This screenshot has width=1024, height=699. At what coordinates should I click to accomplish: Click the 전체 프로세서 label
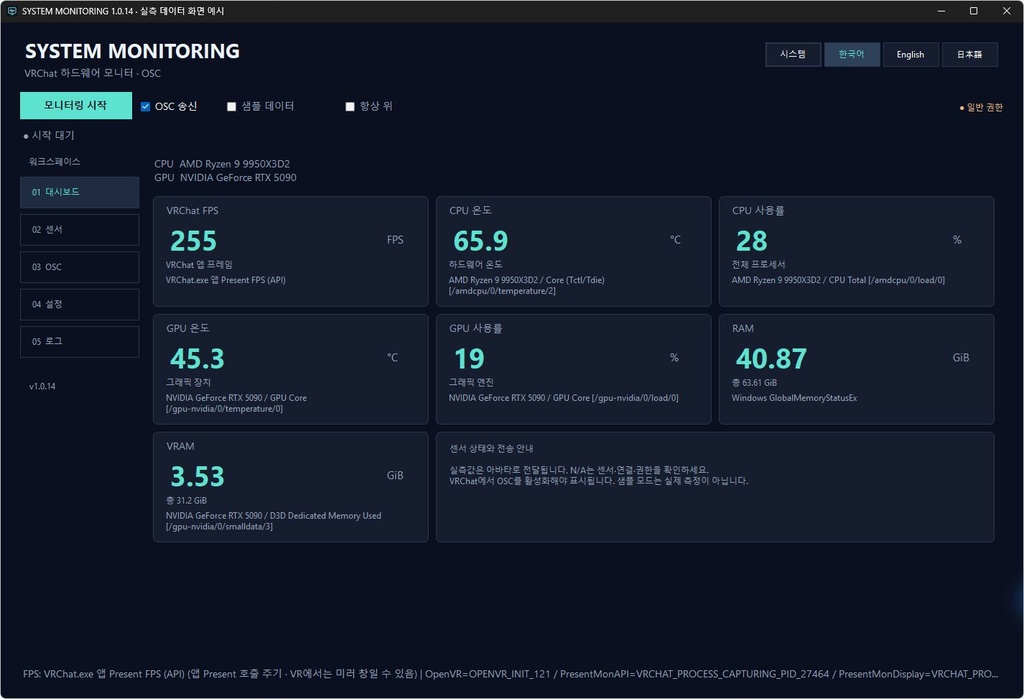pos(758,265)
